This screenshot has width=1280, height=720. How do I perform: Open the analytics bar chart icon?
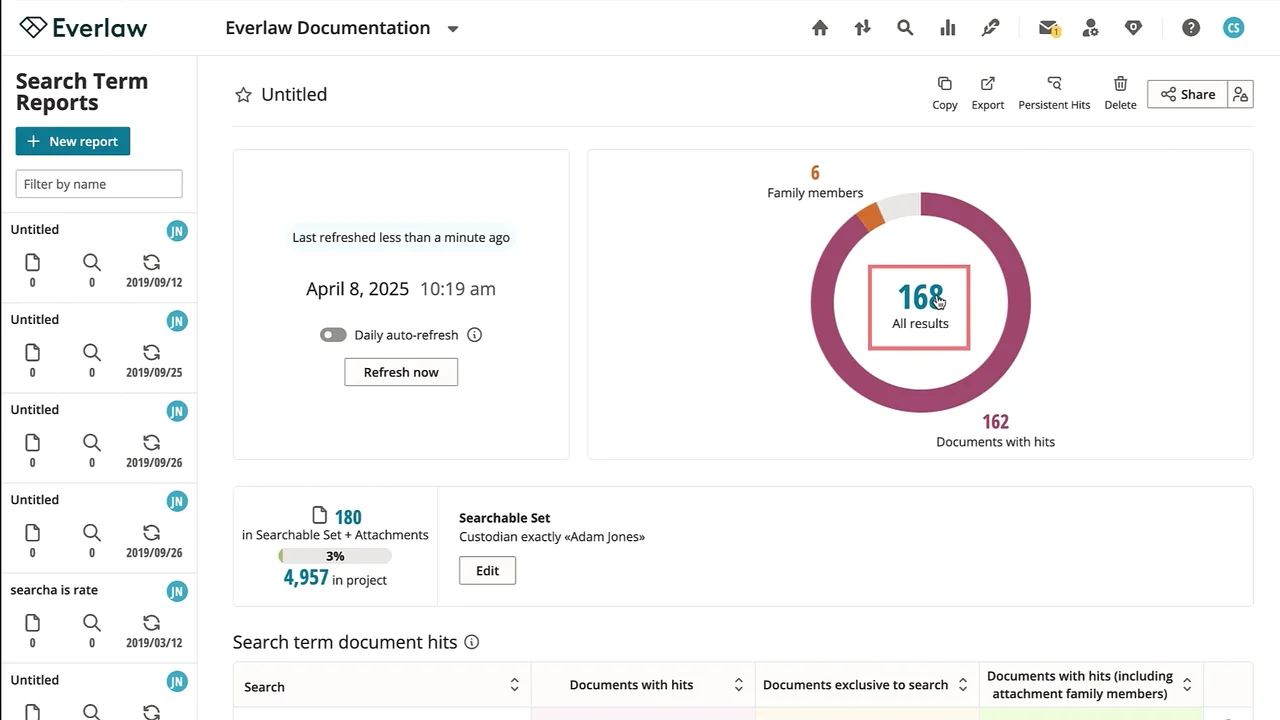click(947, 28)
